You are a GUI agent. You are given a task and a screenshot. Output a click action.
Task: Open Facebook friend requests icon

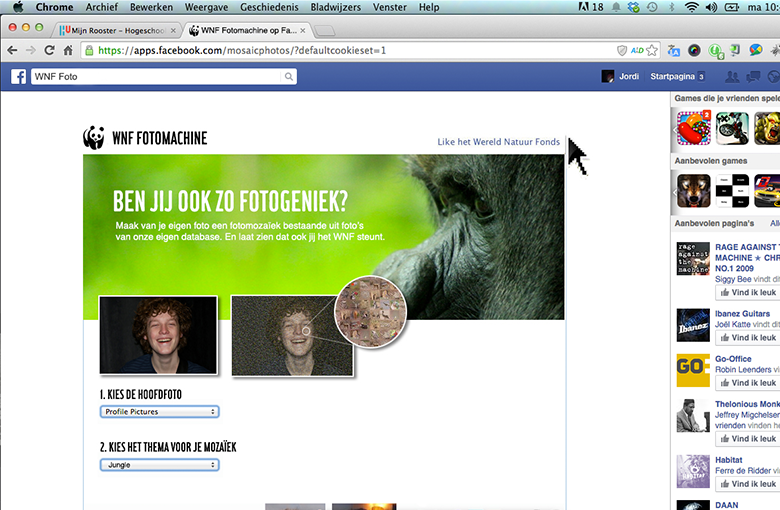pos(732,77)
